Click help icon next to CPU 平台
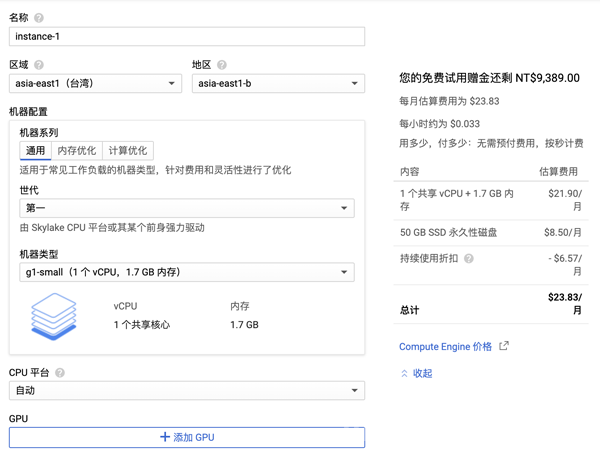 coord(60,373)
